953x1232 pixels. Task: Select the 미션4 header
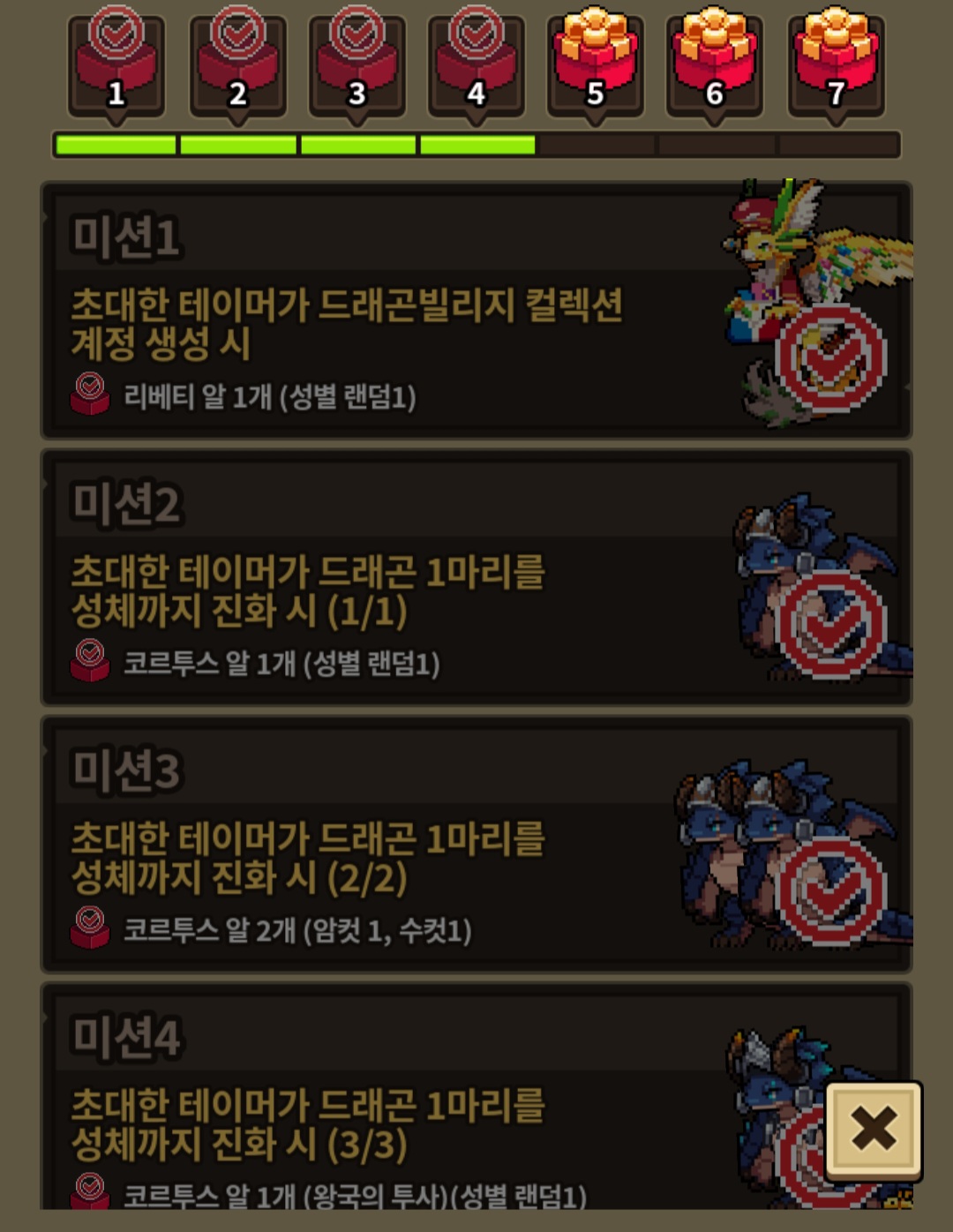click(x=126, y=1037)
